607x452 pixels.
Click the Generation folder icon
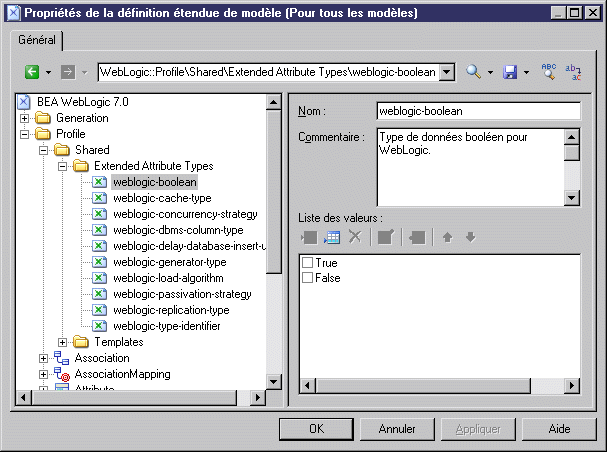coord(43,118)
